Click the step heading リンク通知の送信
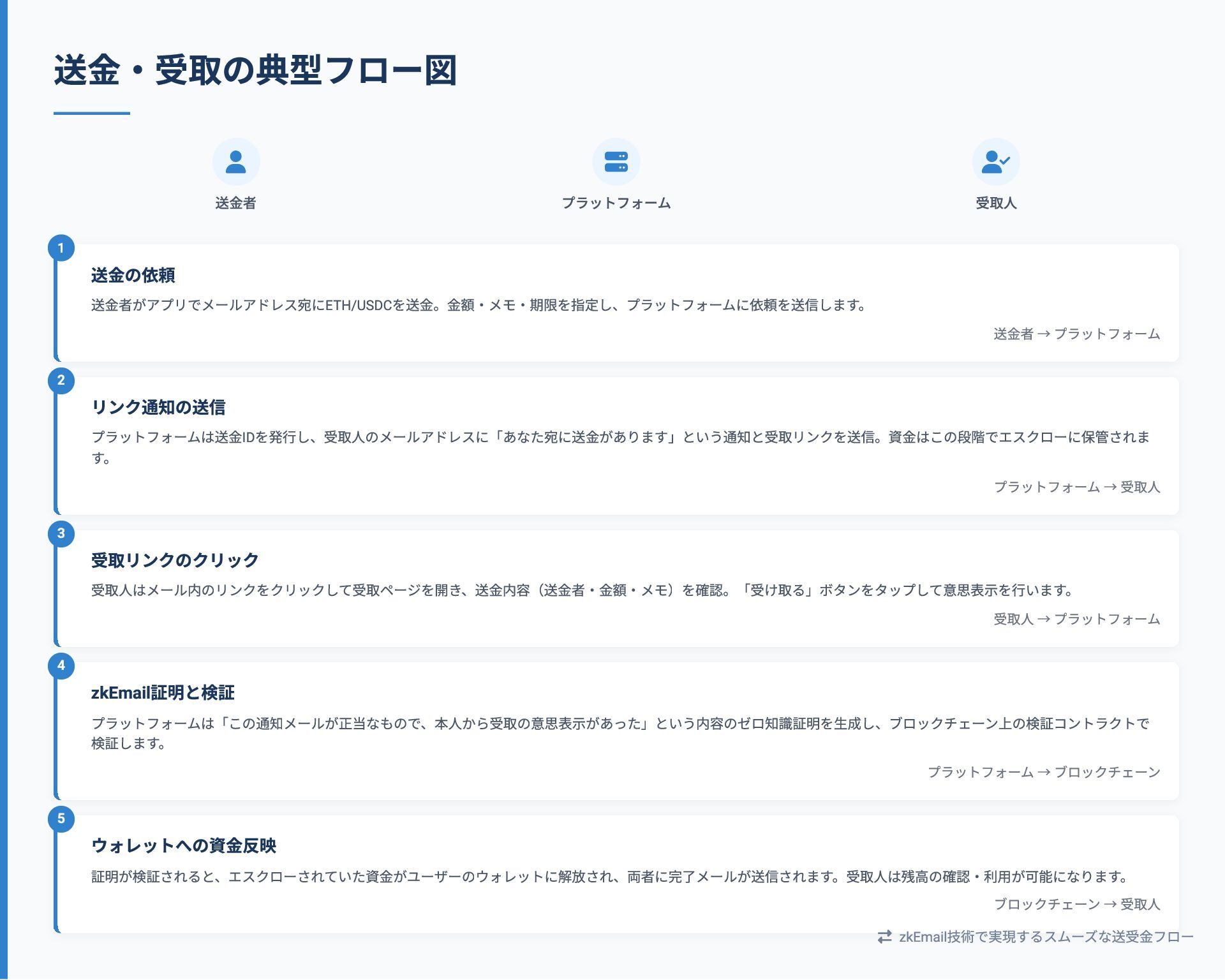The image size is (1225, 980). coord(158,407)
